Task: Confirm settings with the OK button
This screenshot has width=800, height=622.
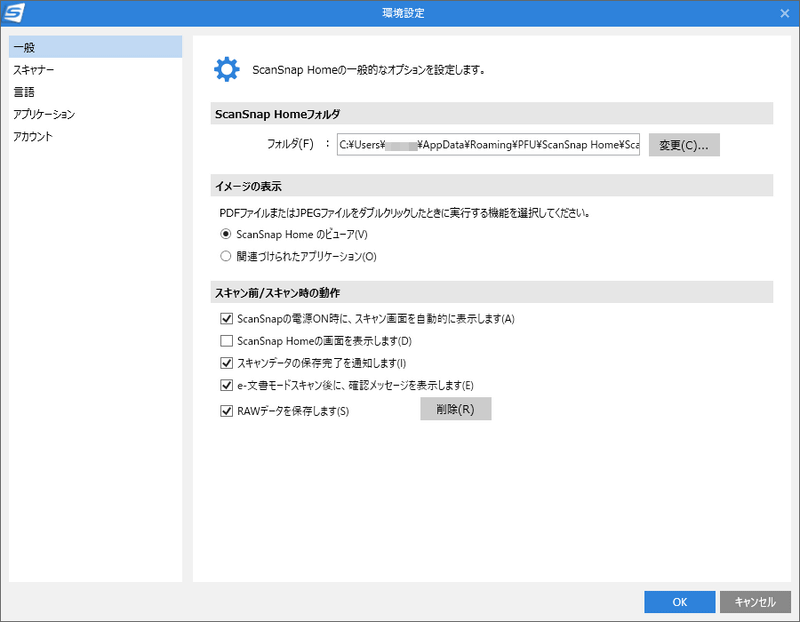Action: (x=679, y=602)
